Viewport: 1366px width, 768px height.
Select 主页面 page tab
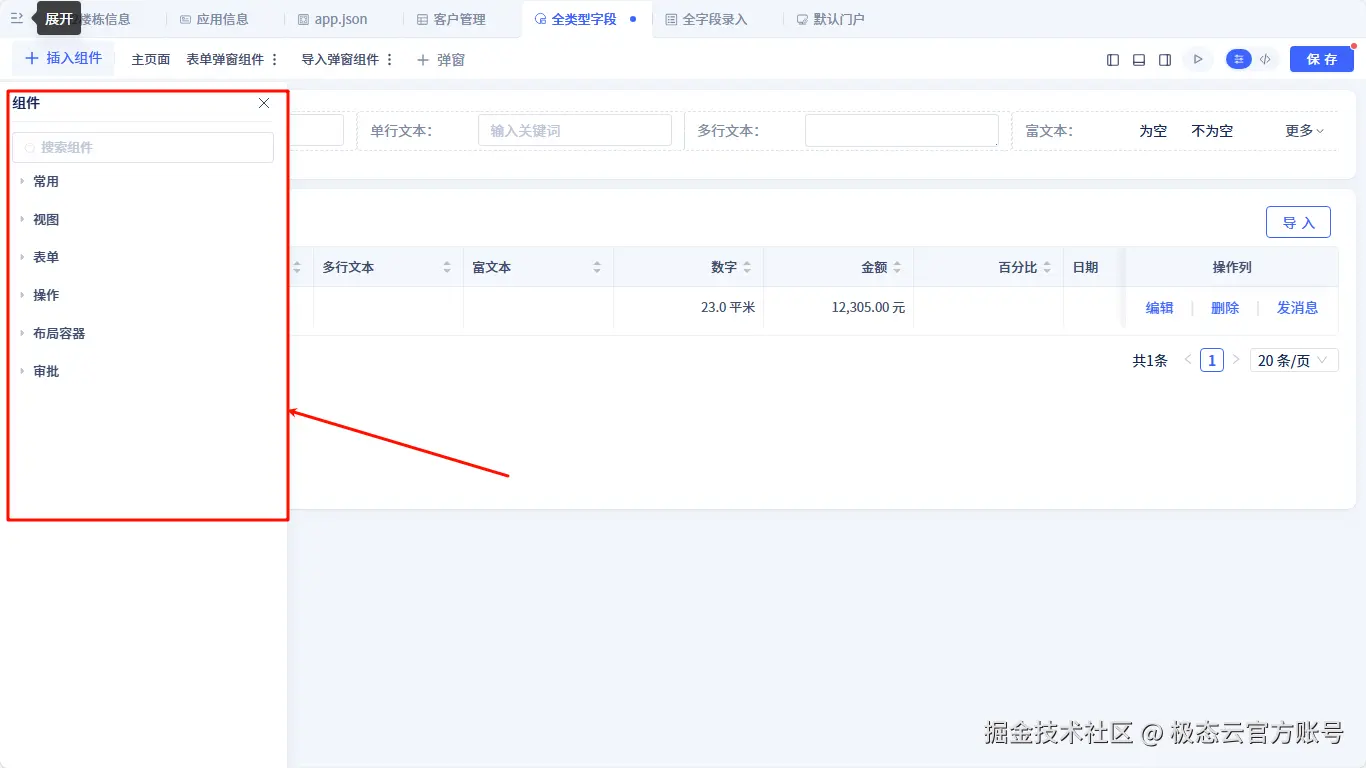coord(151,60)
